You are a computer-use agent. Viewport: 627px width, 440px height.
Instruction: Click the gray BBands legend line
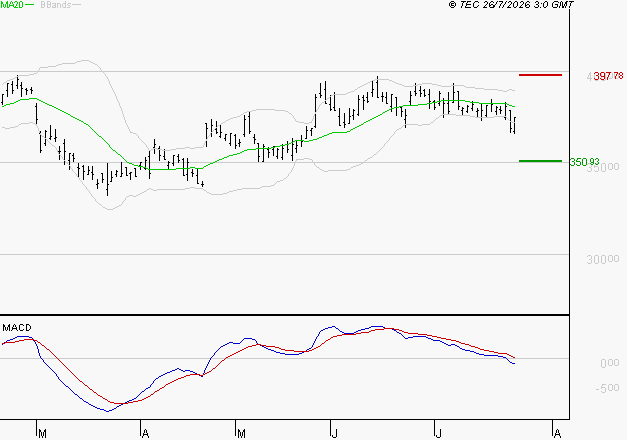click(x=76, y=5)
